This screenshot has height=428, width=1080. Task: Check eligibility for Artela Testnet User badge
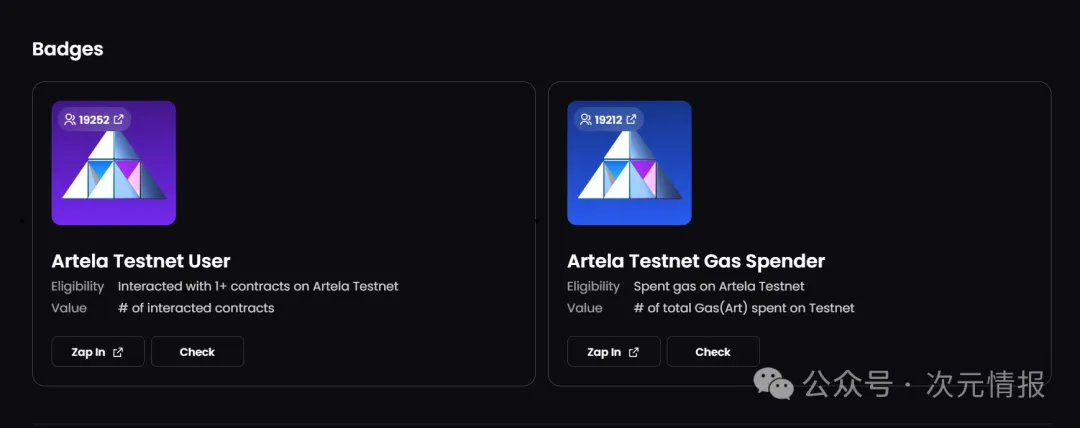(197, 352)
